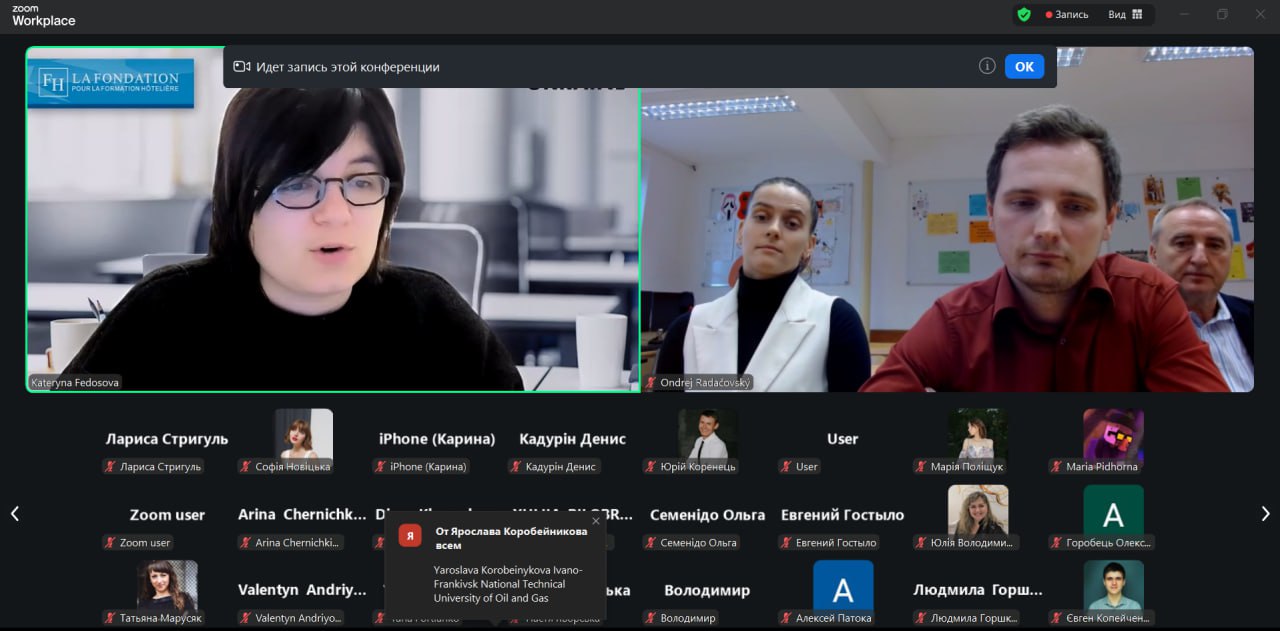
Task: Go to next participants page arrow
Action: 1265,514
